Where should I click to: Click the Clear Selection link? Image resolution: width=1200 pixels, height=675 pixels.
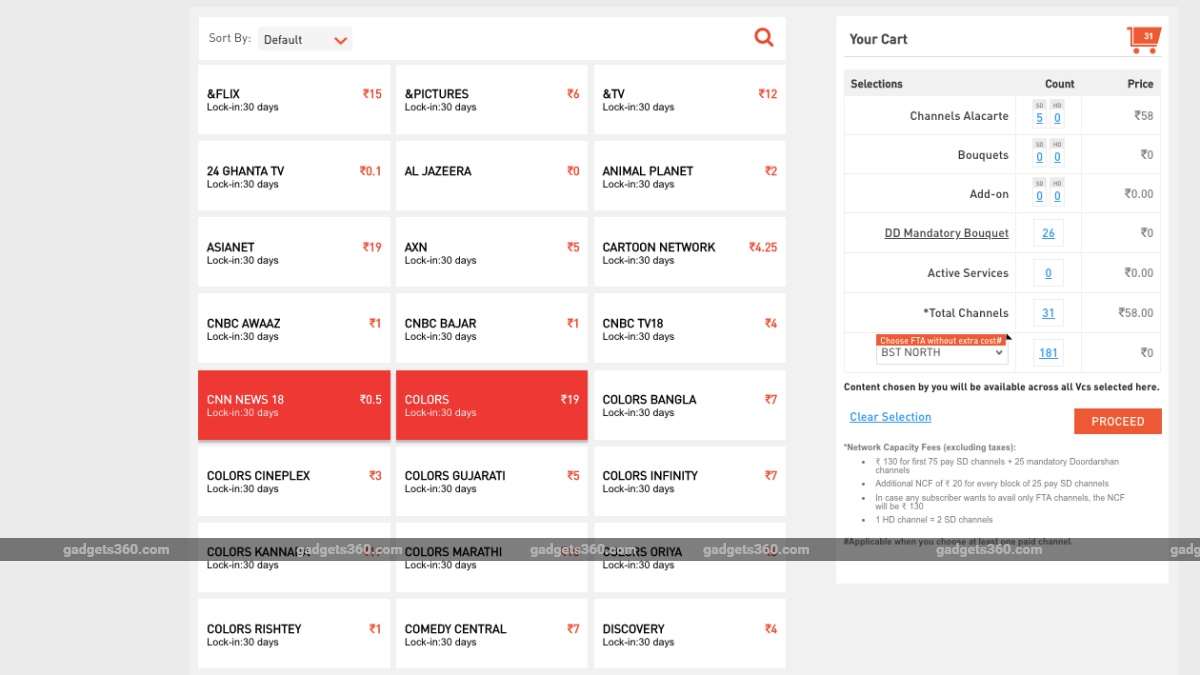point(890,417)
